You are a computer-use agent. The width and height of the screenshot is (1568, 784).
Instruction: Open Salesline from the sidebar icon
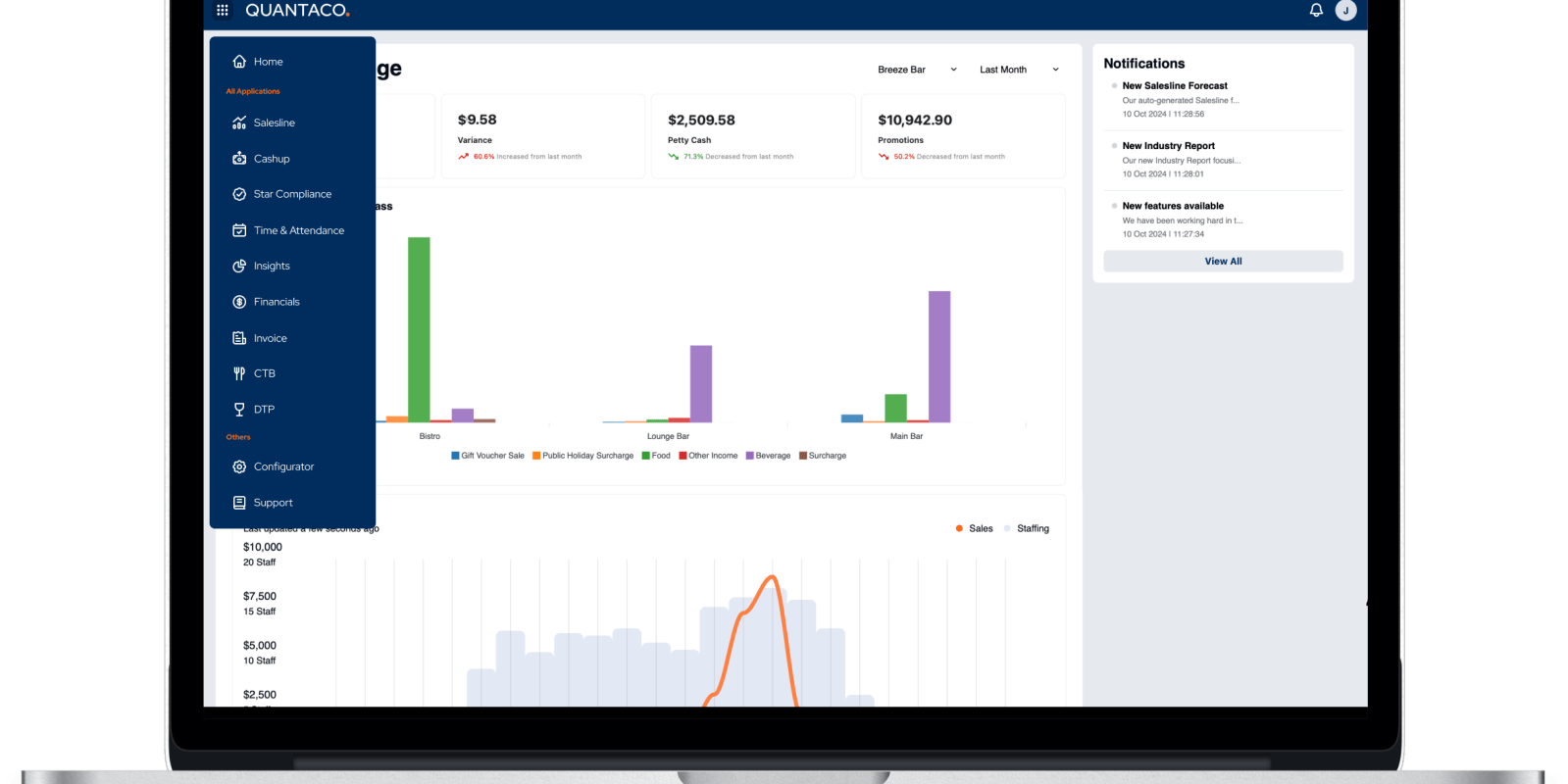(239, 122)
